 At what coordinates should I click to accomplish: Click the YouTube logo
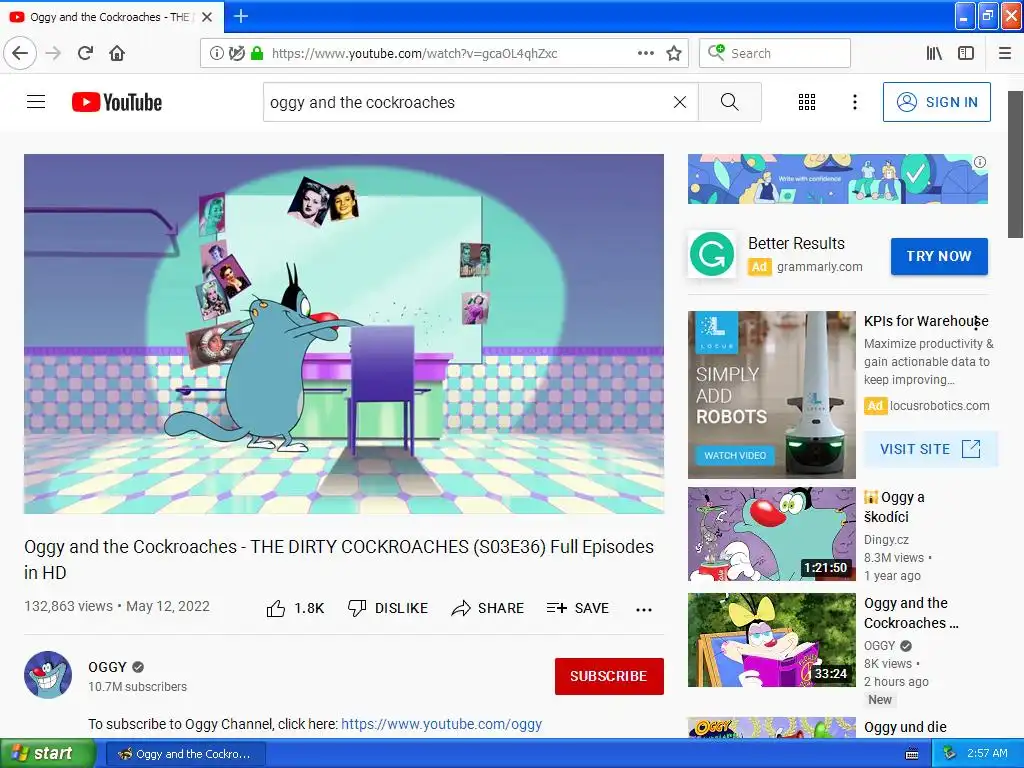[117, 102]
